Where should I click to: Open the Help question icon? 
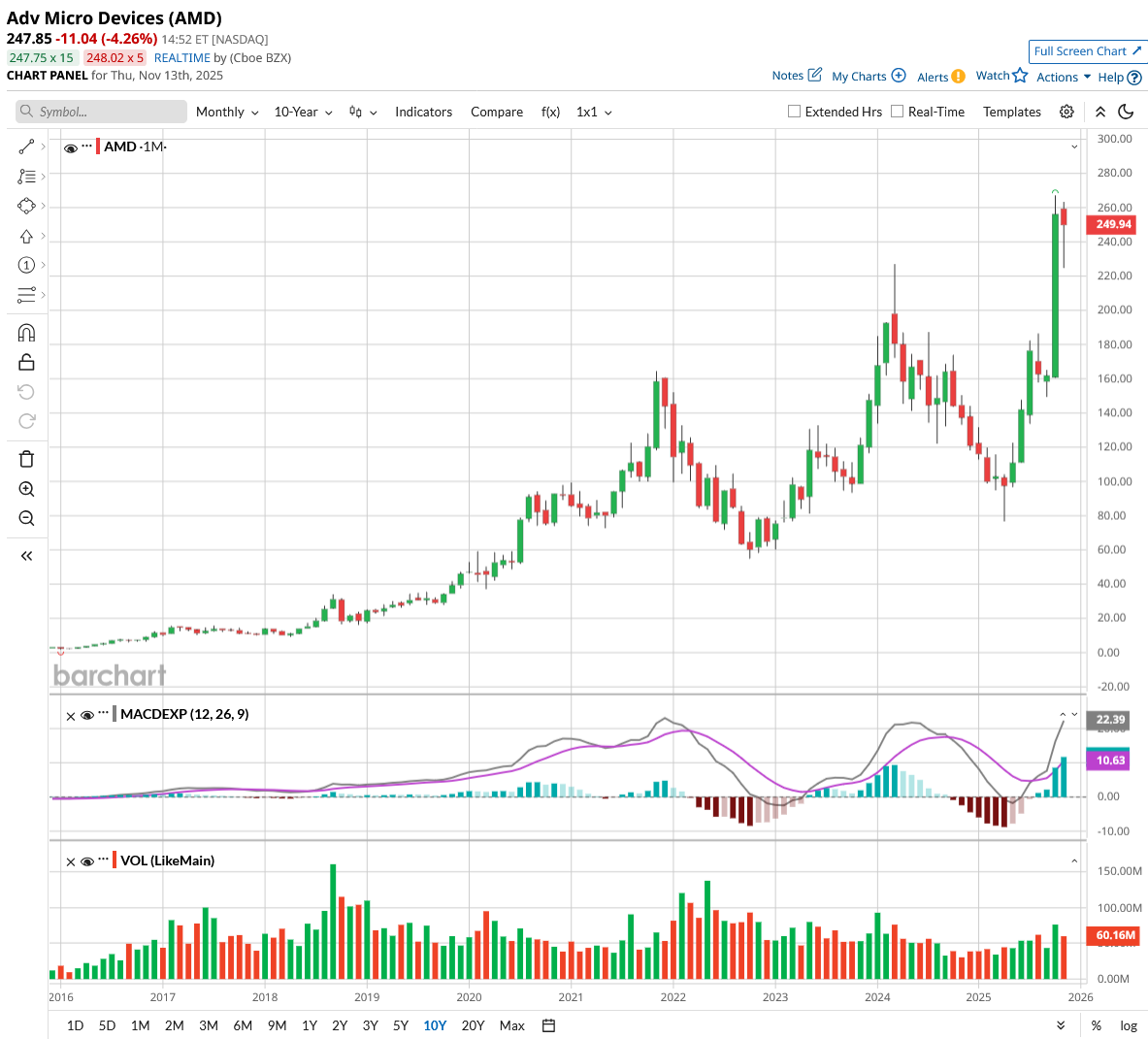[x=1134, y=77]
